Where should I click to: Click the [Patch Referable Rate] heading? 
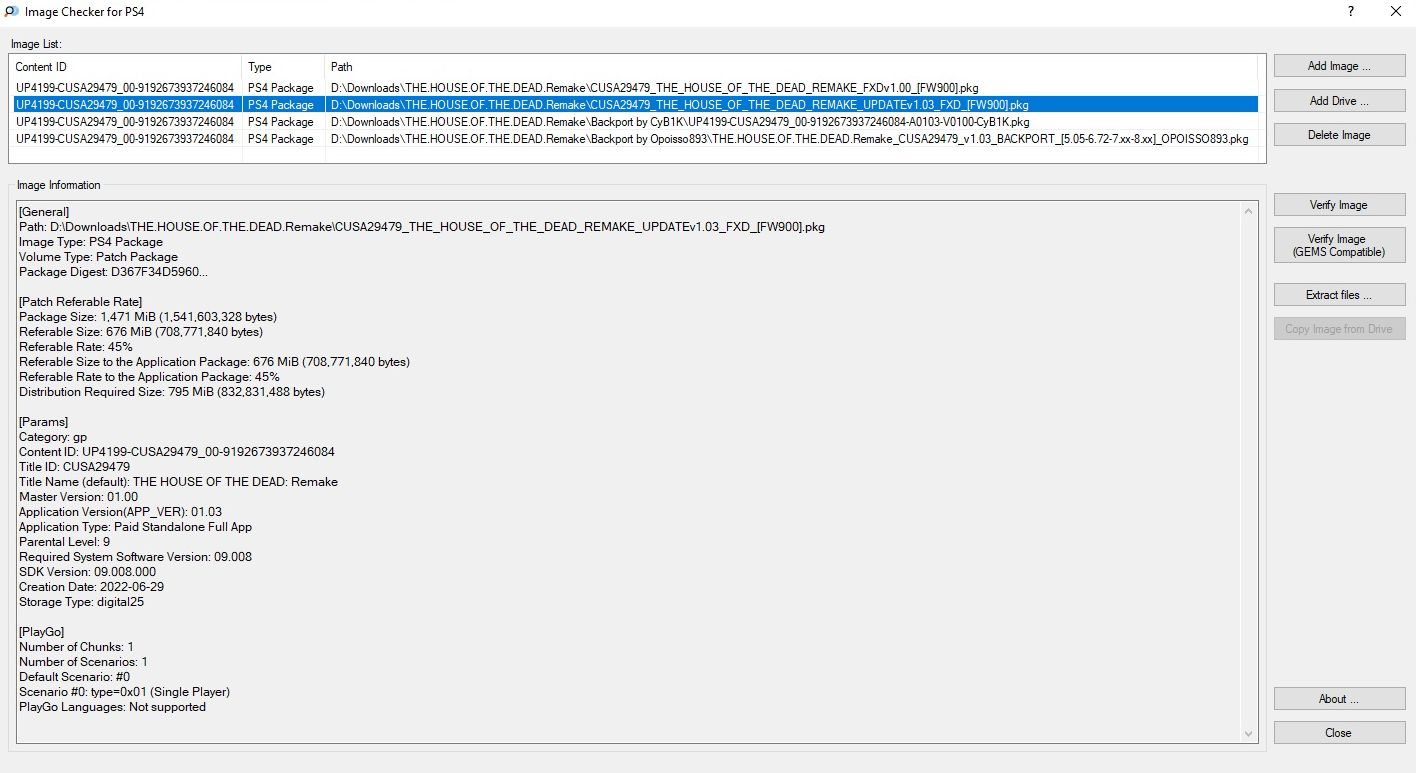pyautogui.click(x=80, y=302)
